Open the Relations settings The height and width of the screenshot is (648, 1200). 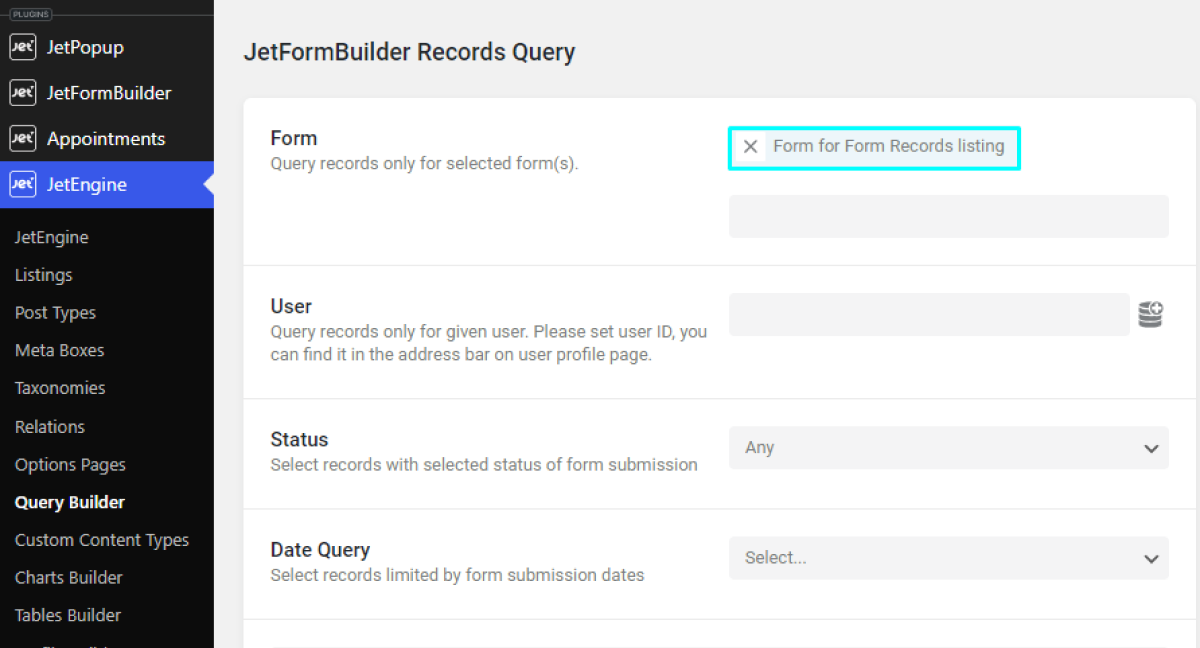click(x=49, y=426)
